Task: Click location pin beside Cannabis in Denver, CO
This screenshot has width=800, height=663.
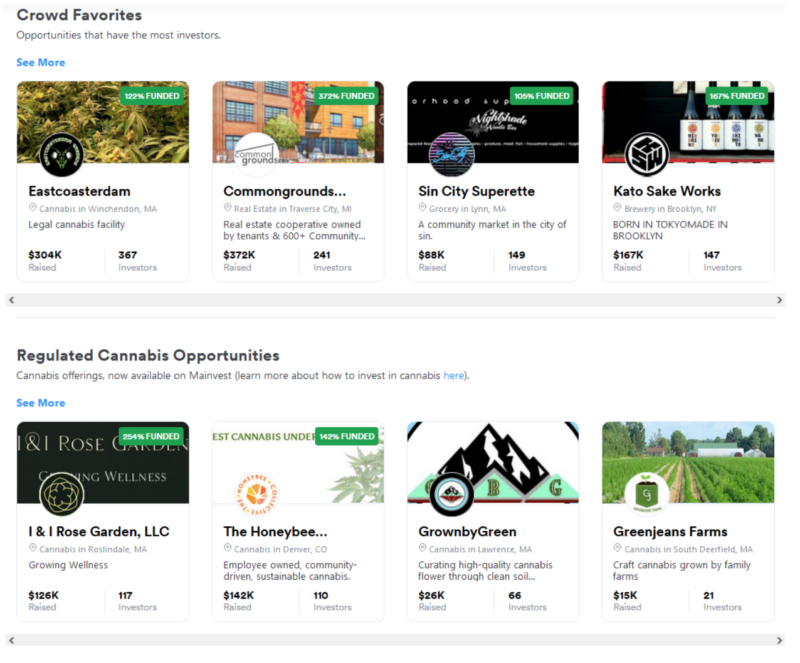Action: click(228, 548)
